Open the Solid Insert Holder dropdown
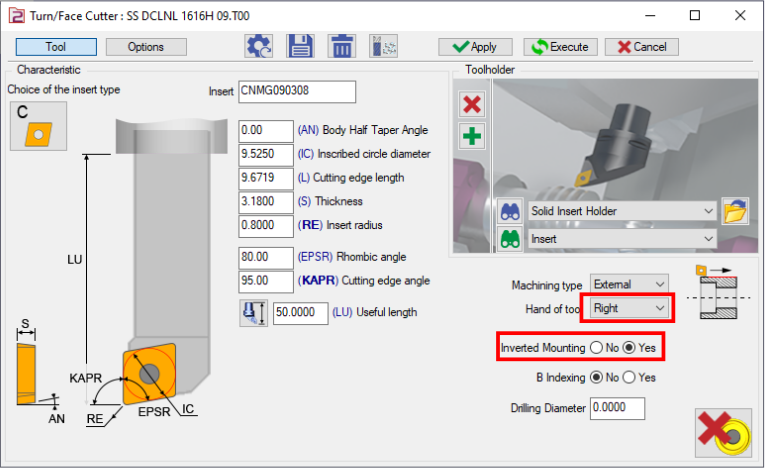This screenshot has height=469, width=766. [622, 211]
